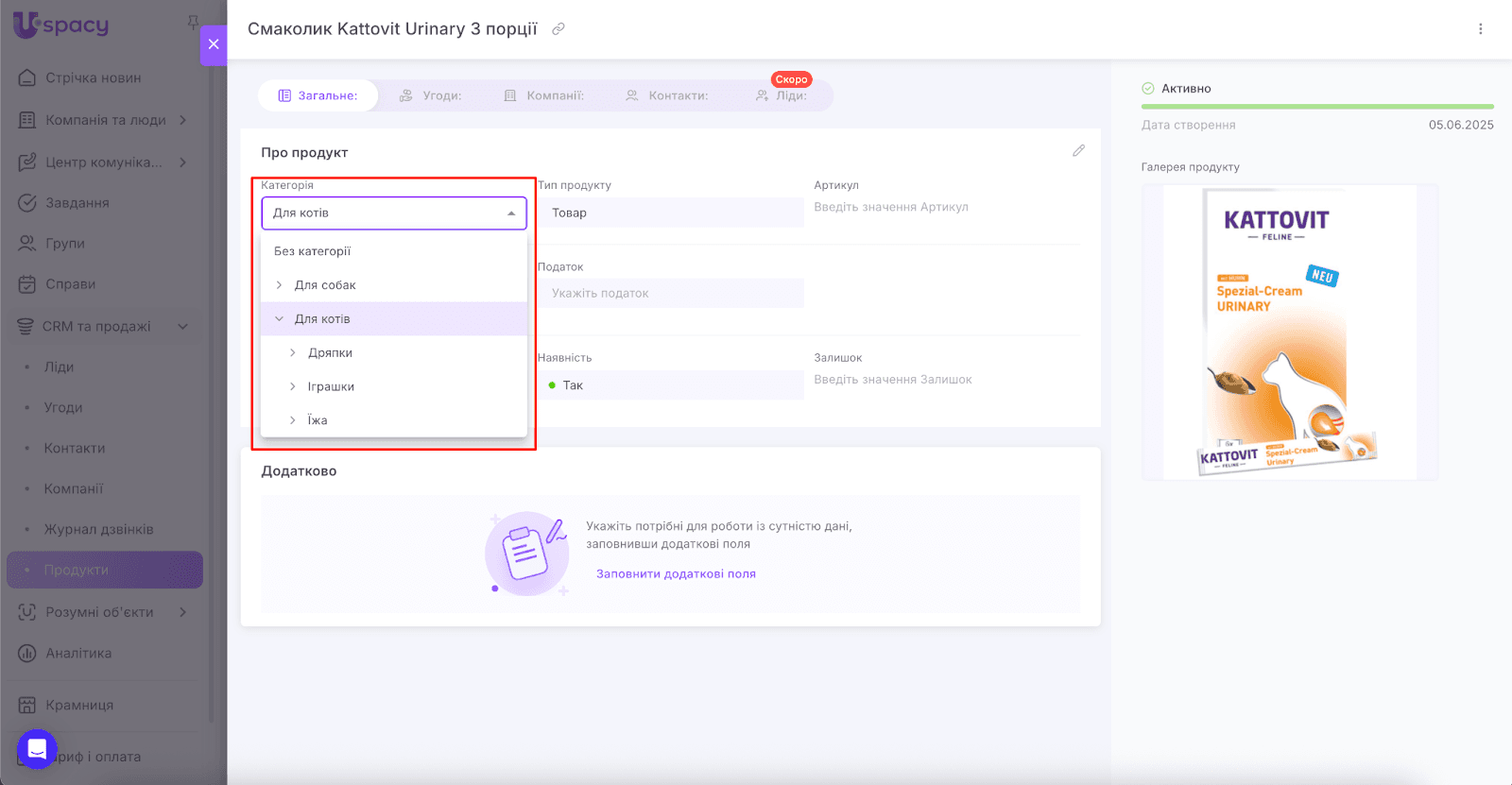Select the Іграшки subcategory
The height and width of the screenshot is (785, 1512).
[331, 386]
